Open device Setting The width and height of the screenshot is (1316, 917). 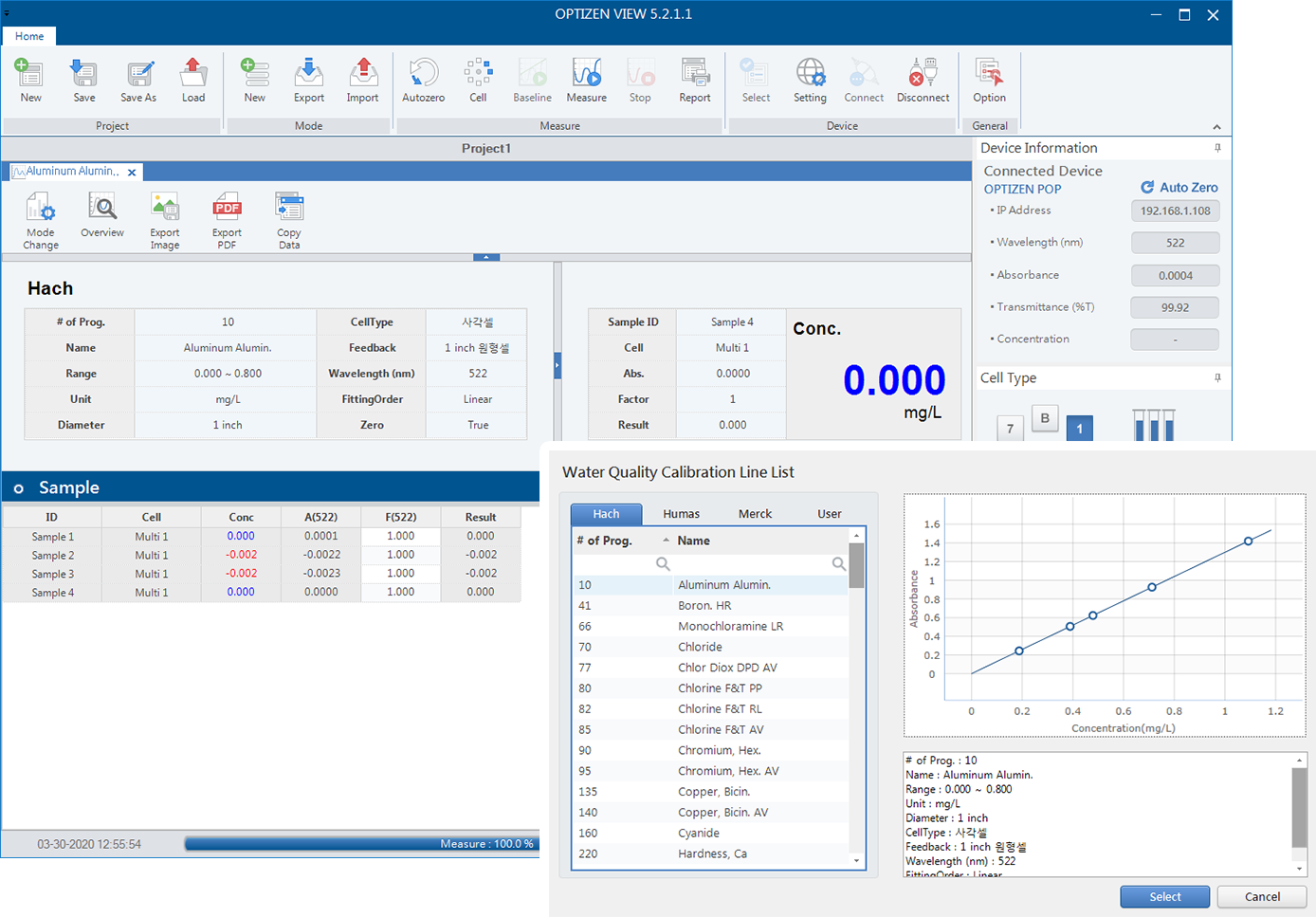pyautogui.click(x=810, y=80)
